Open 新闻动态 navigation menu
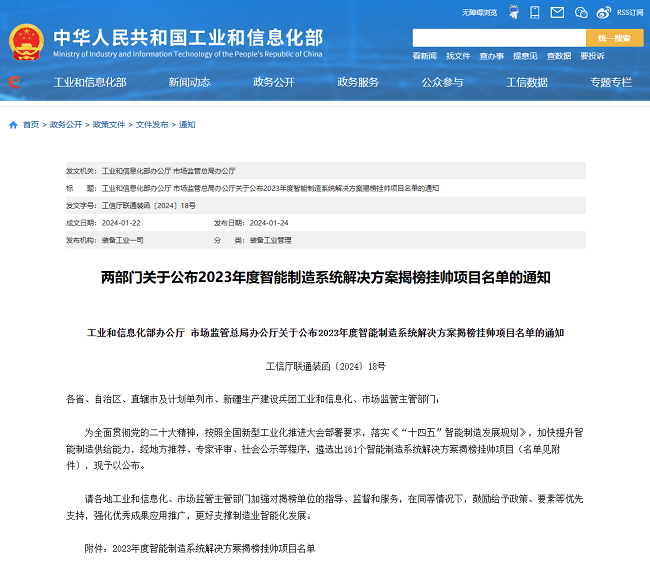This screenshot has width=650, height=561. click(189, 82)
